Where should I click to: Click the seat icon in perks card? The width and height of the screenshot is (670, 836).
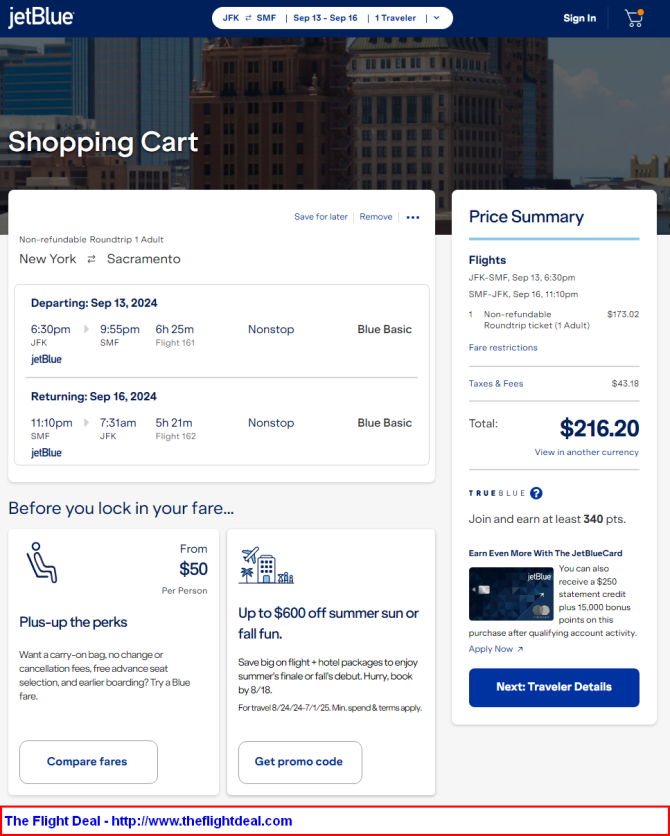(x=41, y=562)
